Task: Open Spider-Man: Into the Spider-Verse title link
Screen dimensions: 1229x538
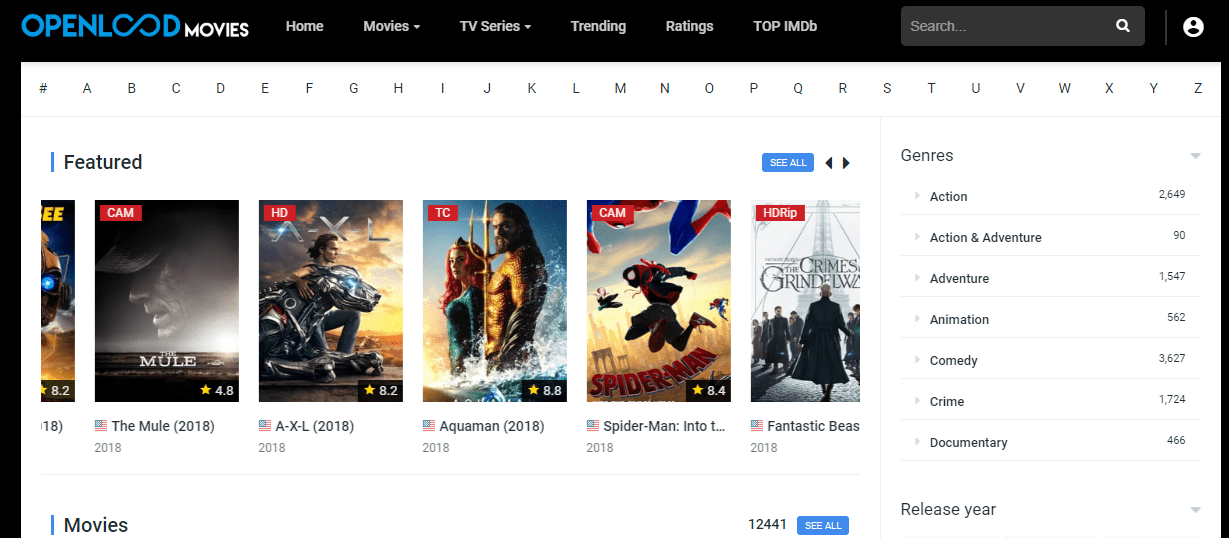Action: pos(664,426)
